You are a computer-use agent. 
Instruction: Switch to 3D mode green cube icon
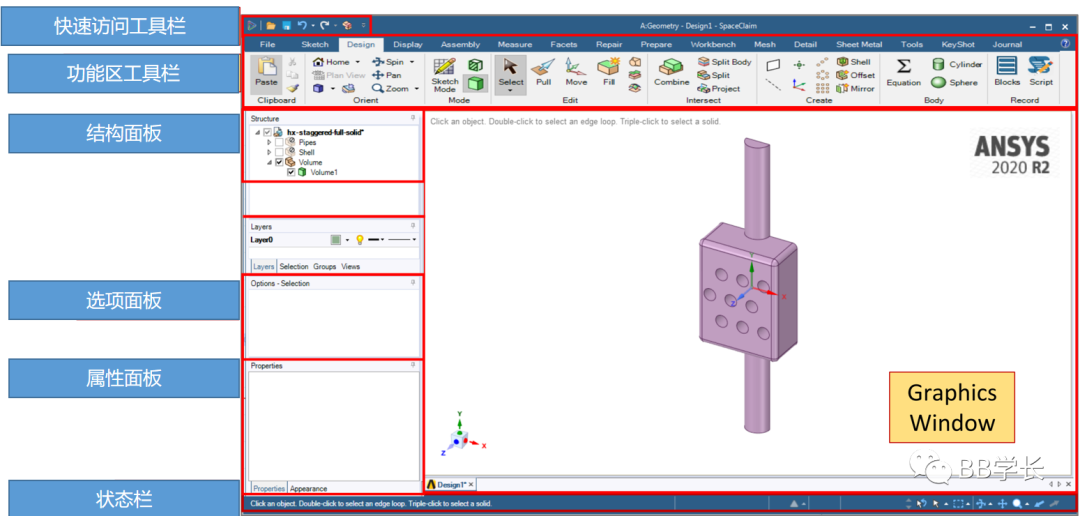[x=475, y=83]
